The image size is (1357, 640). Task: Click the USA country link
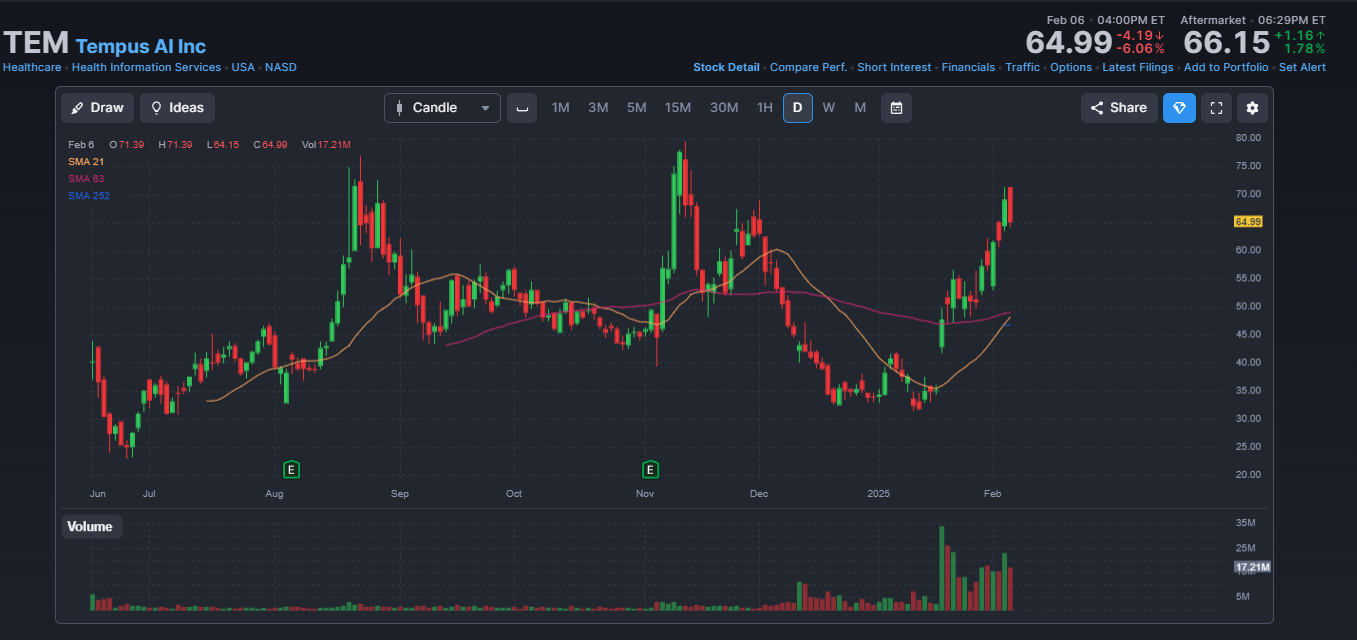[243, 67]
